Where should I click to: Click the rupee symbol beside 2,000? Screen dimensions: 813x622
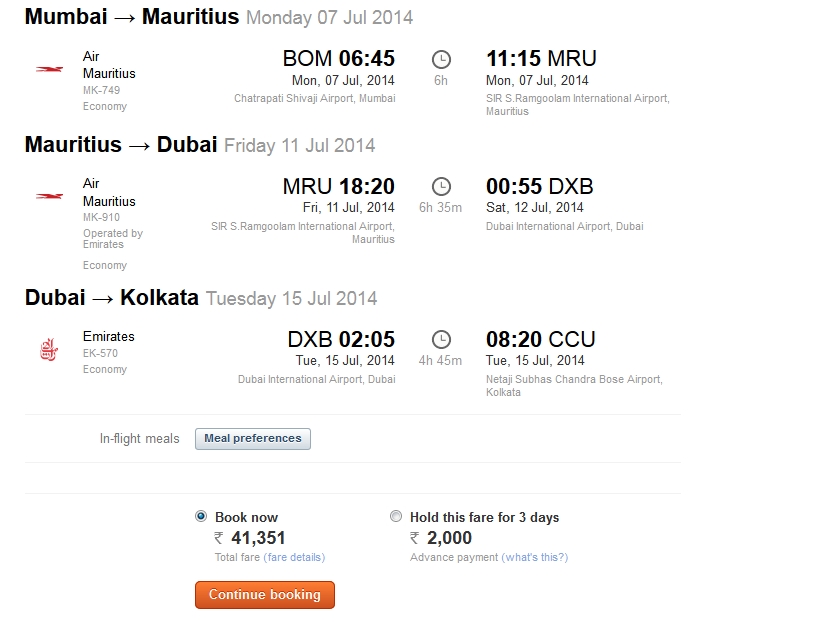pos(415,539)
